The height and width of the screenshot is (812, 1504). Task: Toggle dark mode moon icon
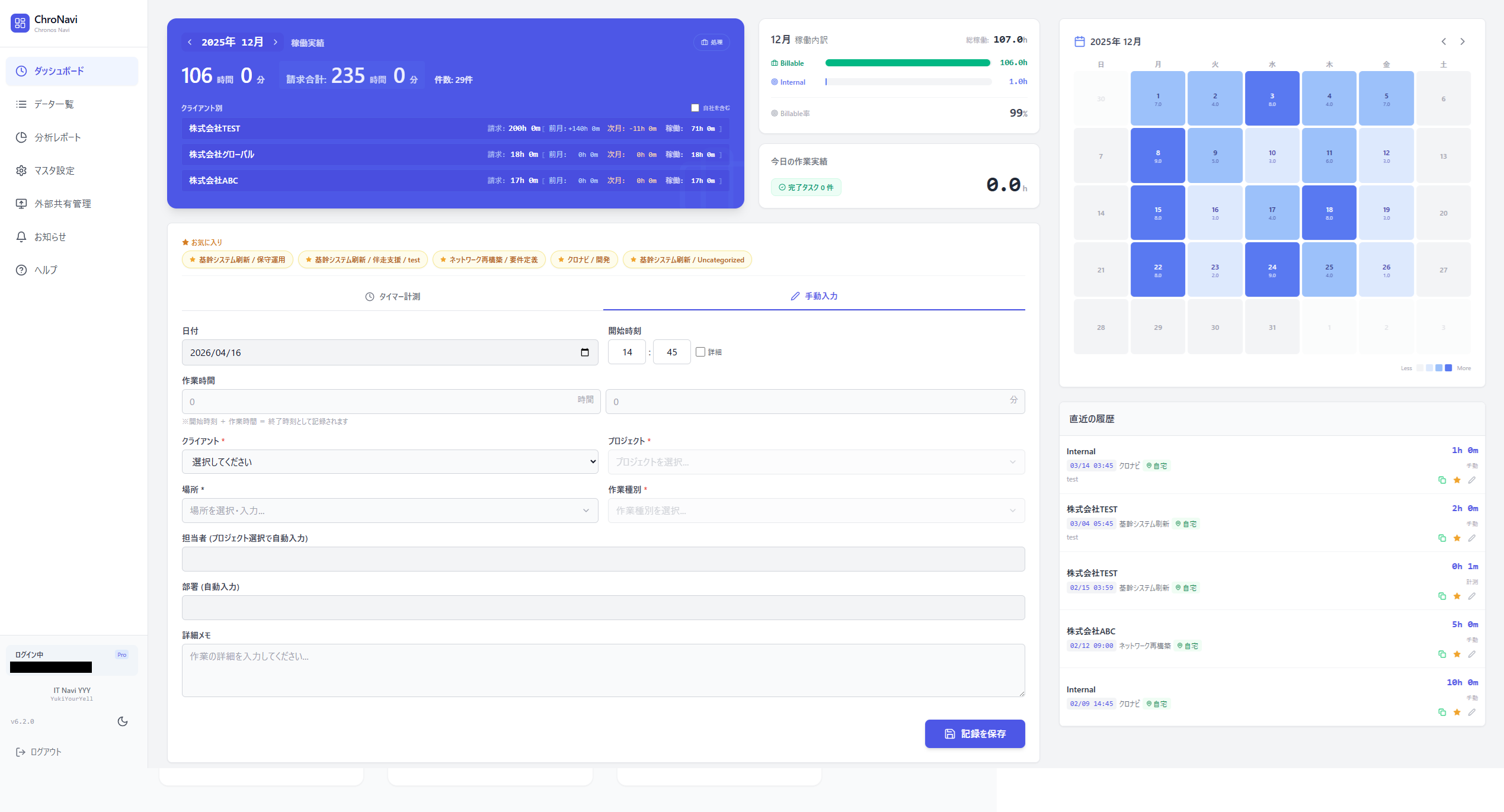(x=123, y=721)
